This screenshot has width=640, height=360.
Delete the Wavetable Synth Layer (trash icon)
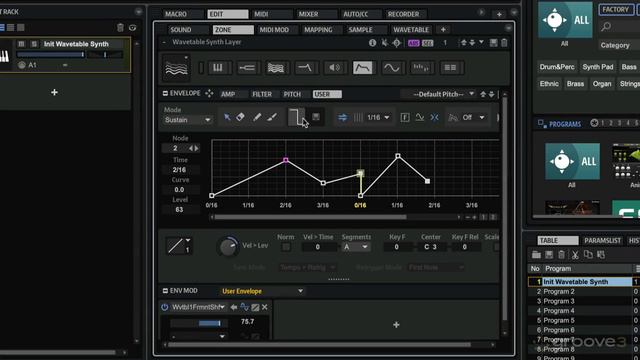coord(504,43)
